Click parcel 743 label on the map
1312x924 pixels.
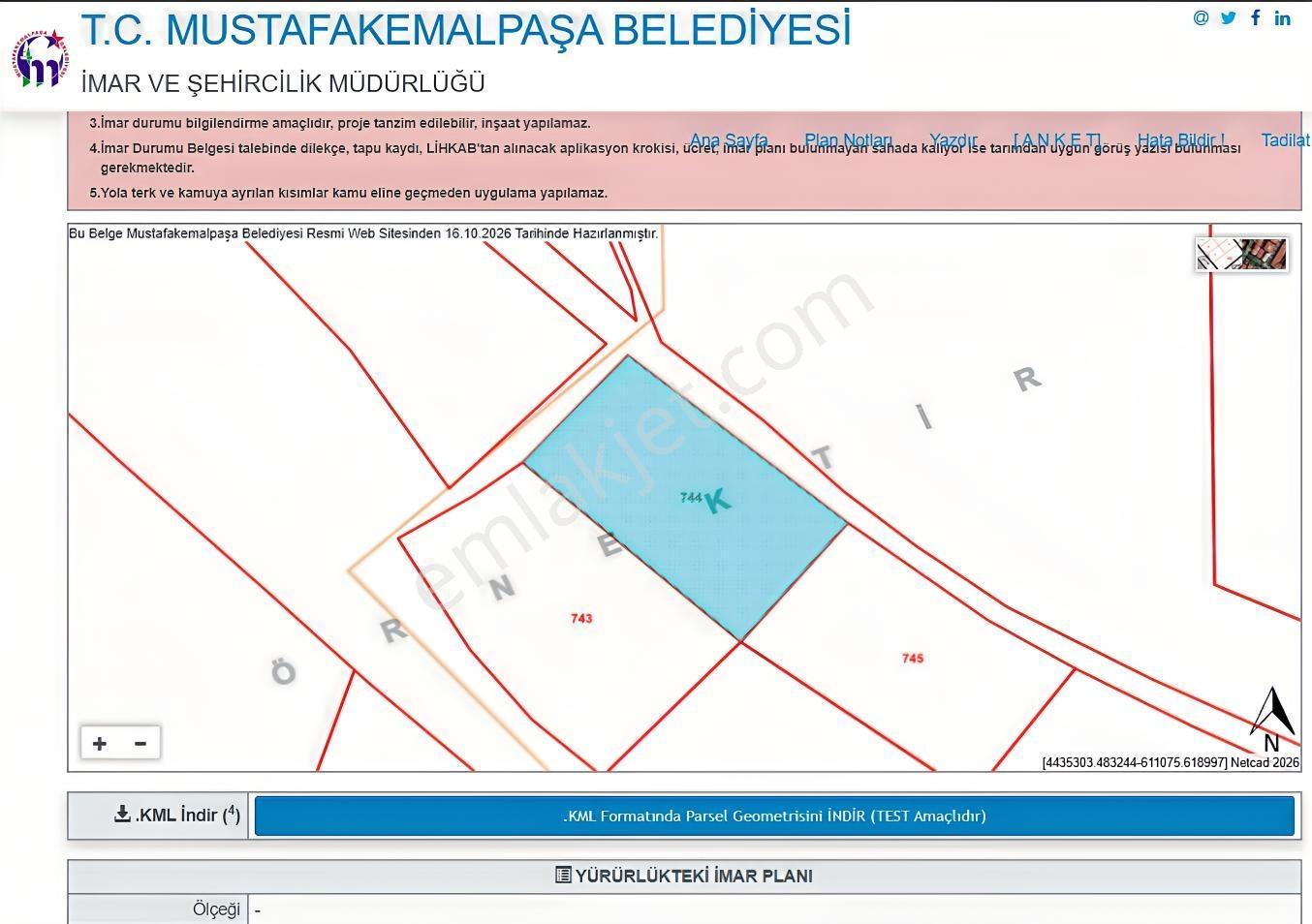581,618
